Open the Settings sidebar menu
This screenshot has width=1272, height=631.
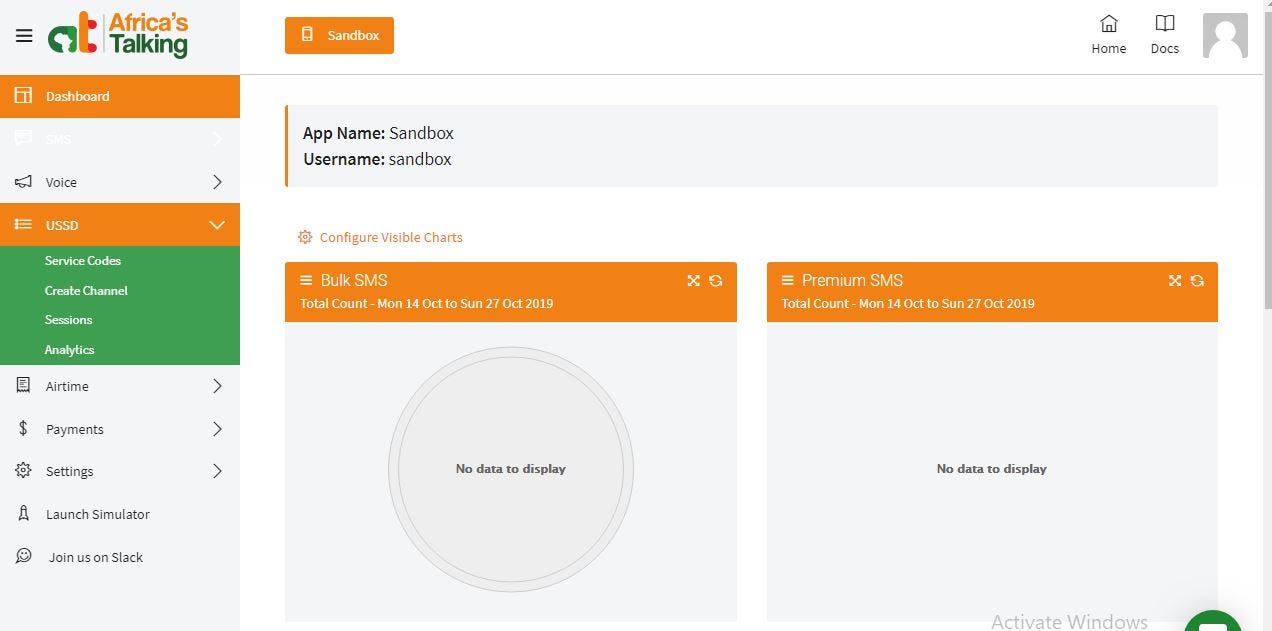point(120,471)
